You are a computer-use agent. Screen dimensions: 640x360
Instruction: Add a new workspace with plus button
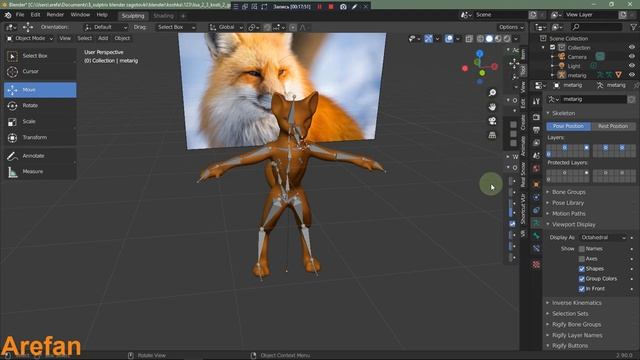(183, 16)
